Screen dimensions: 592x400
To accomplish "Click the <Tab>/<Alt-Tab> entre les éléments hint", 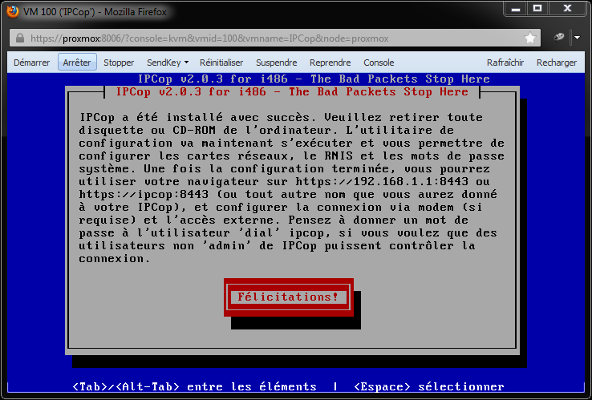I will (x=194, y=387).
